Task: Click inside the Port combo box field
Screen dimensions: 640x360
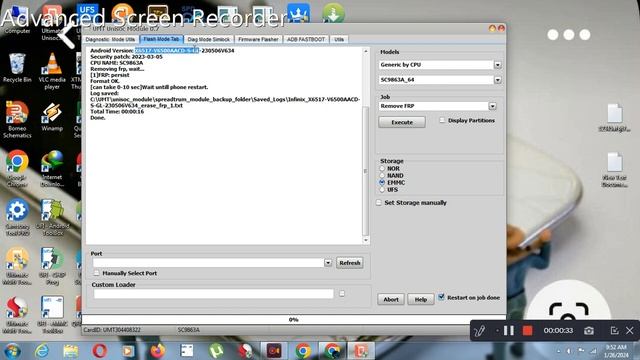Action: 209,263
